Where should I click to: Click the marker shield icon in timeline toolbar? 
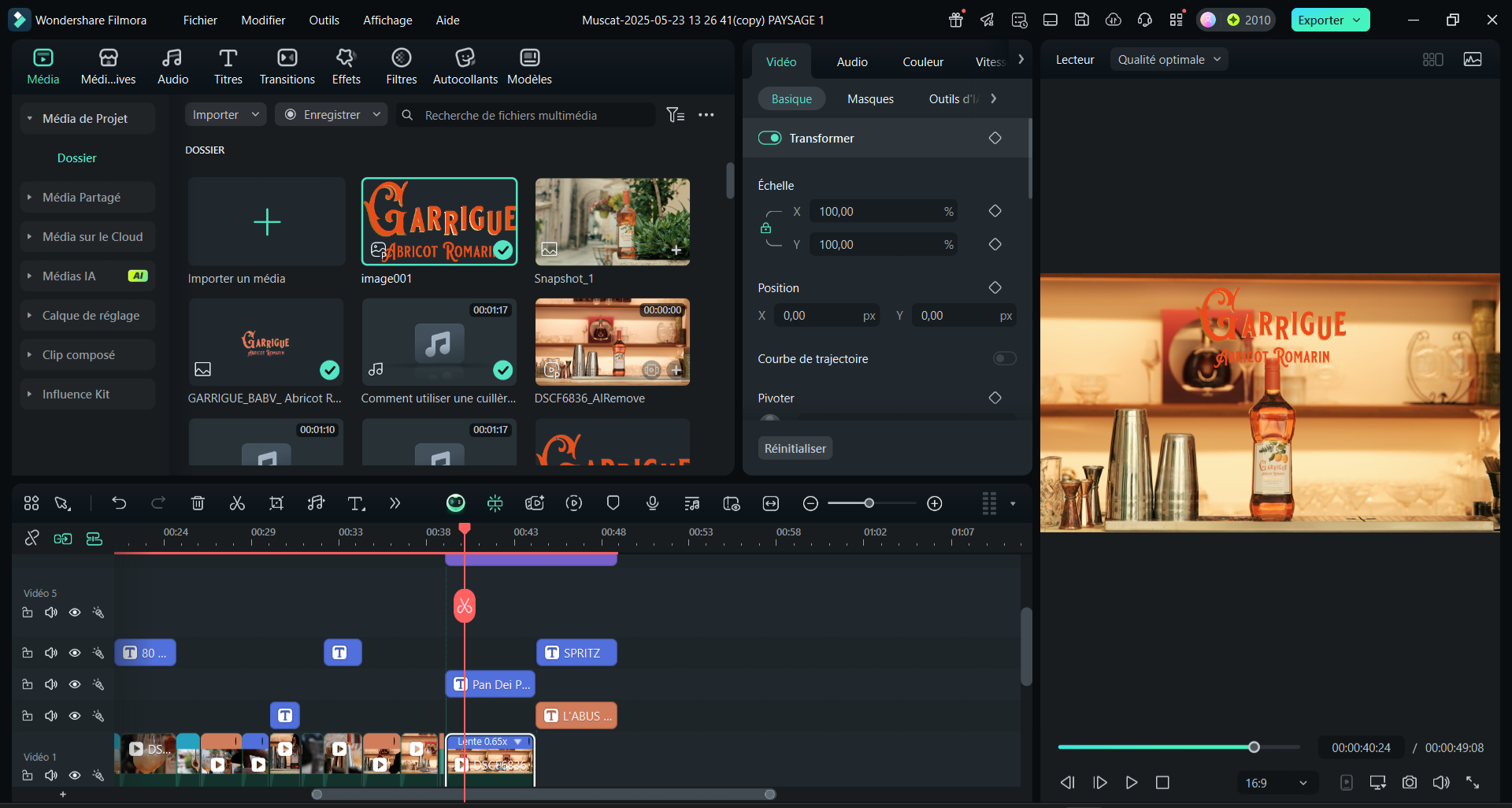(x=613, y=503)
